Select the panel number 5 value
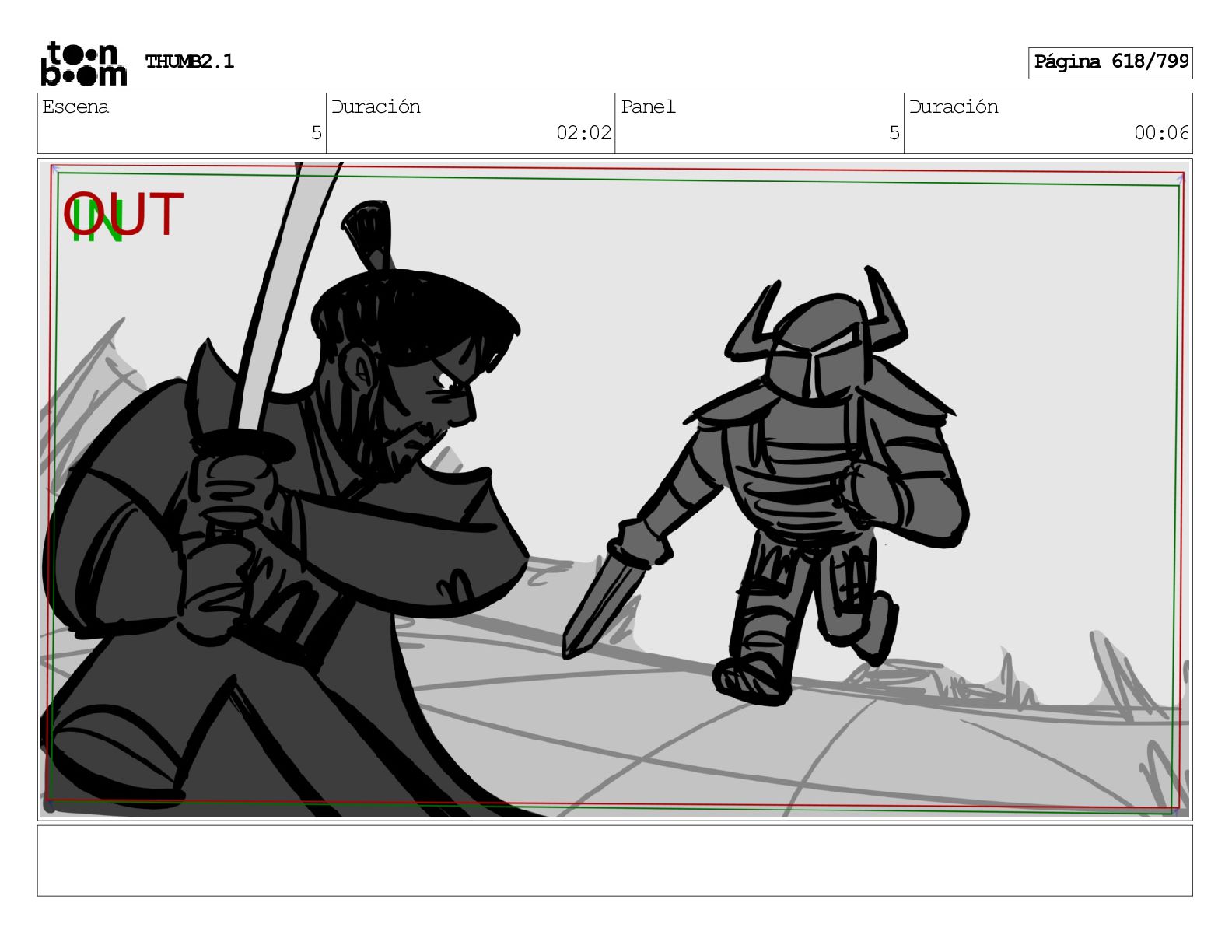This screenshot has width=1232, height=952. [x=894, y=133]
